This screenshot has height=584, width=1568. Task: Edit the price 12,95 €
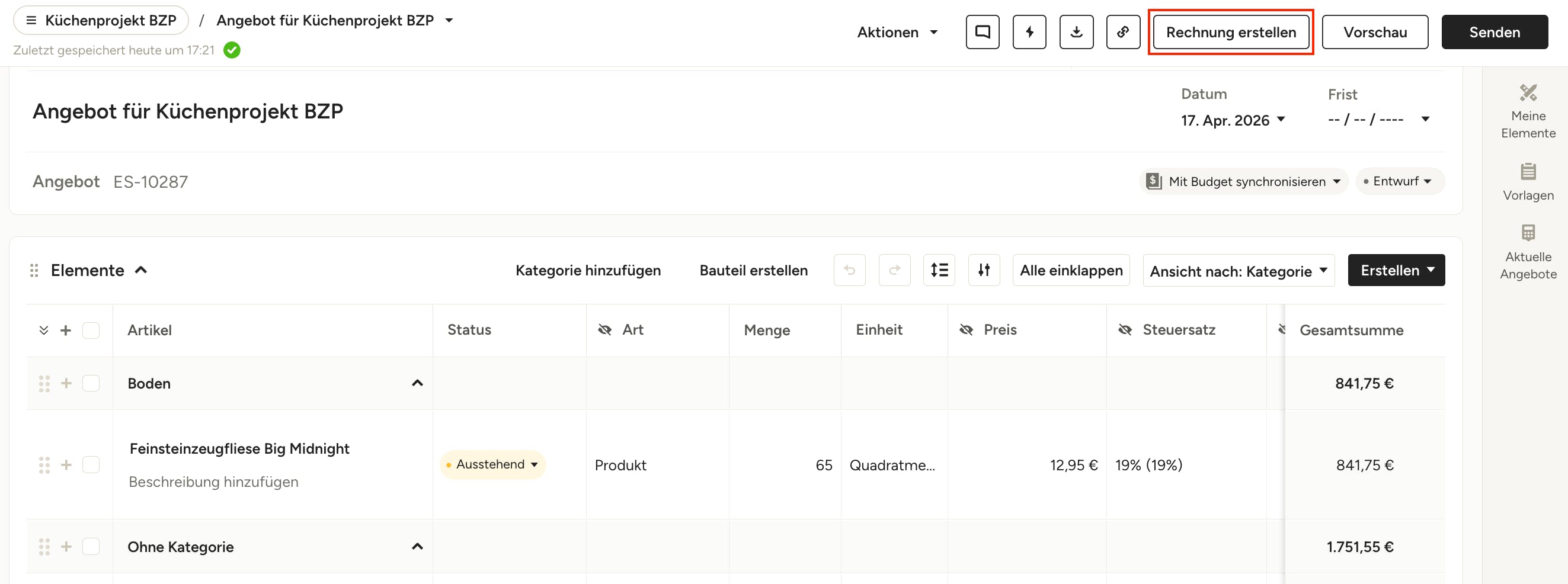pos(1074,466)
